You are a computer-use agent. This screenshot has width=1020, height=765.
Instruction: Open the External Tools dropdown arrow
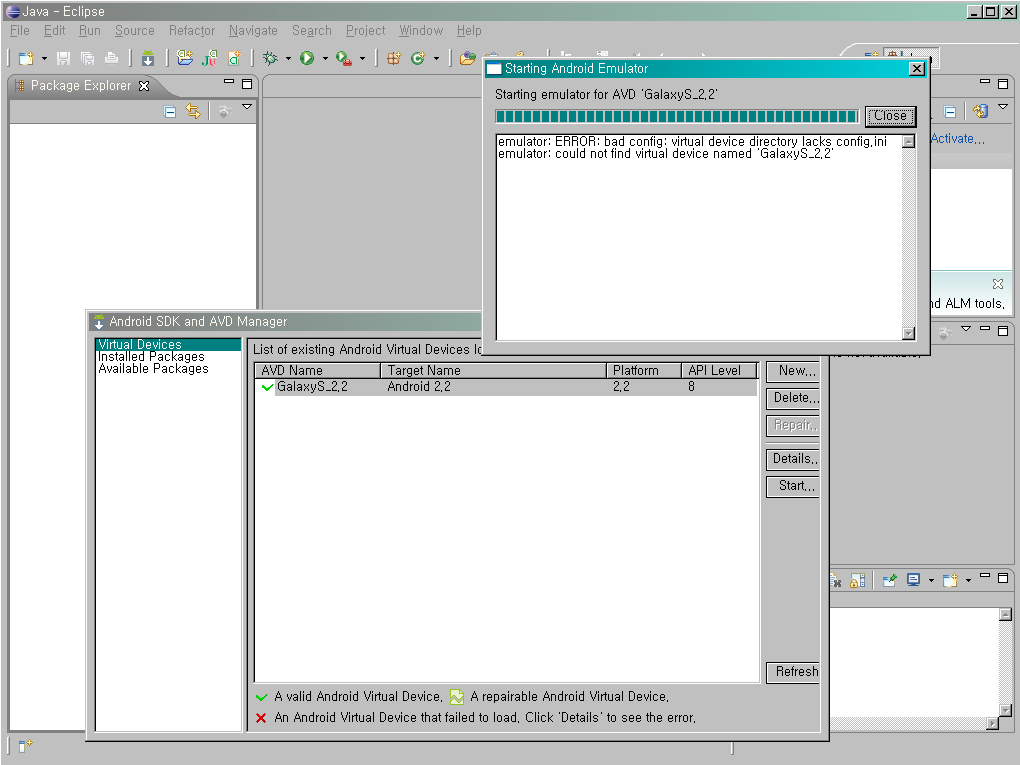362,59
